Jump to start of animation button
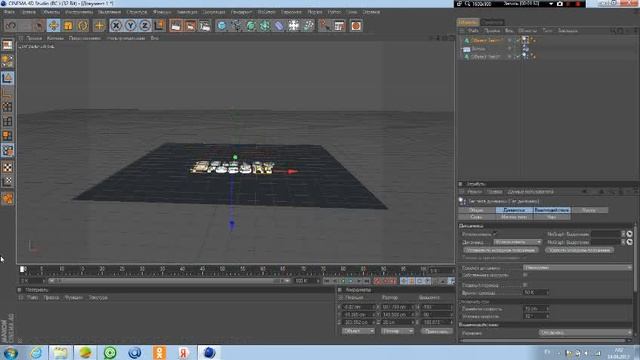Image resolution: width=640 pixels, height=360 pixels. [x=327, y=281]
